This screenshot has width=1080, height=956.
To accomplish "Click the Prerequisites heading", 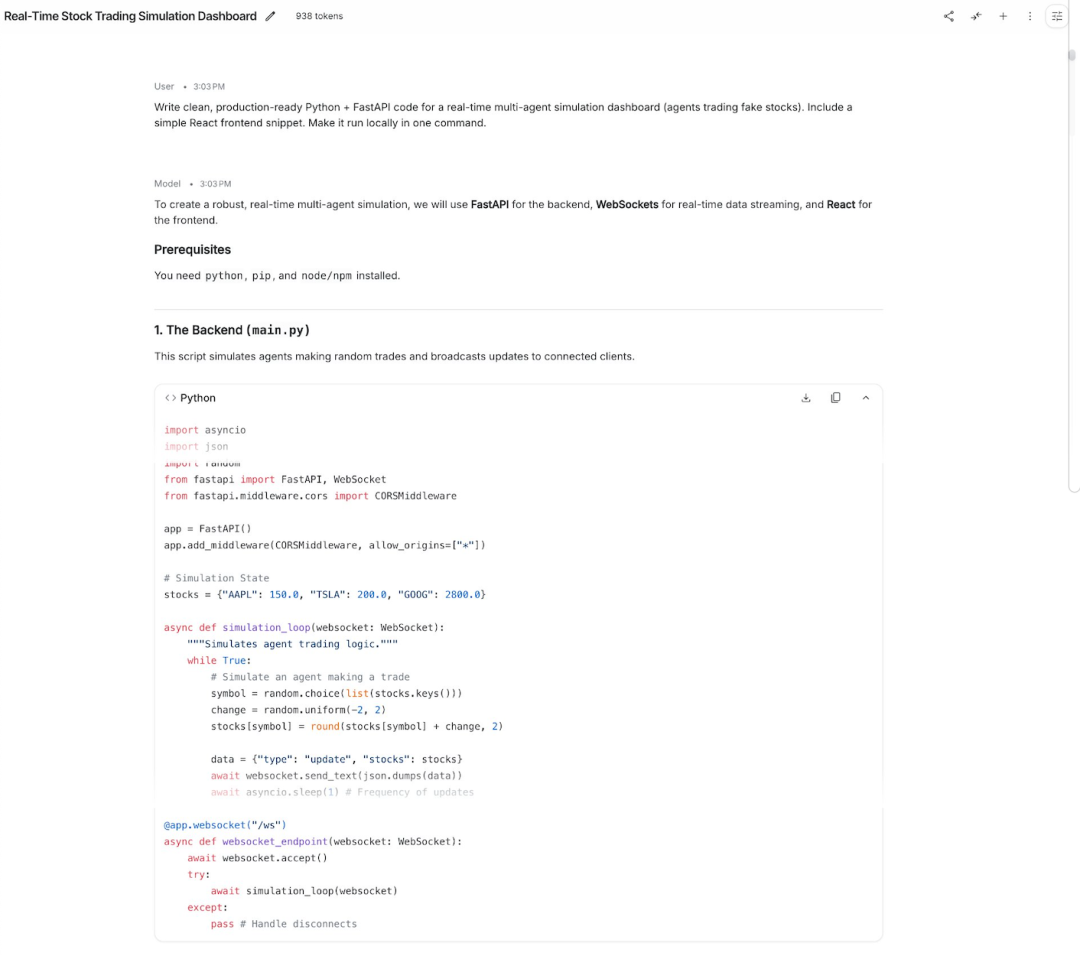I will pyautogui.click(x=192, y=250).
